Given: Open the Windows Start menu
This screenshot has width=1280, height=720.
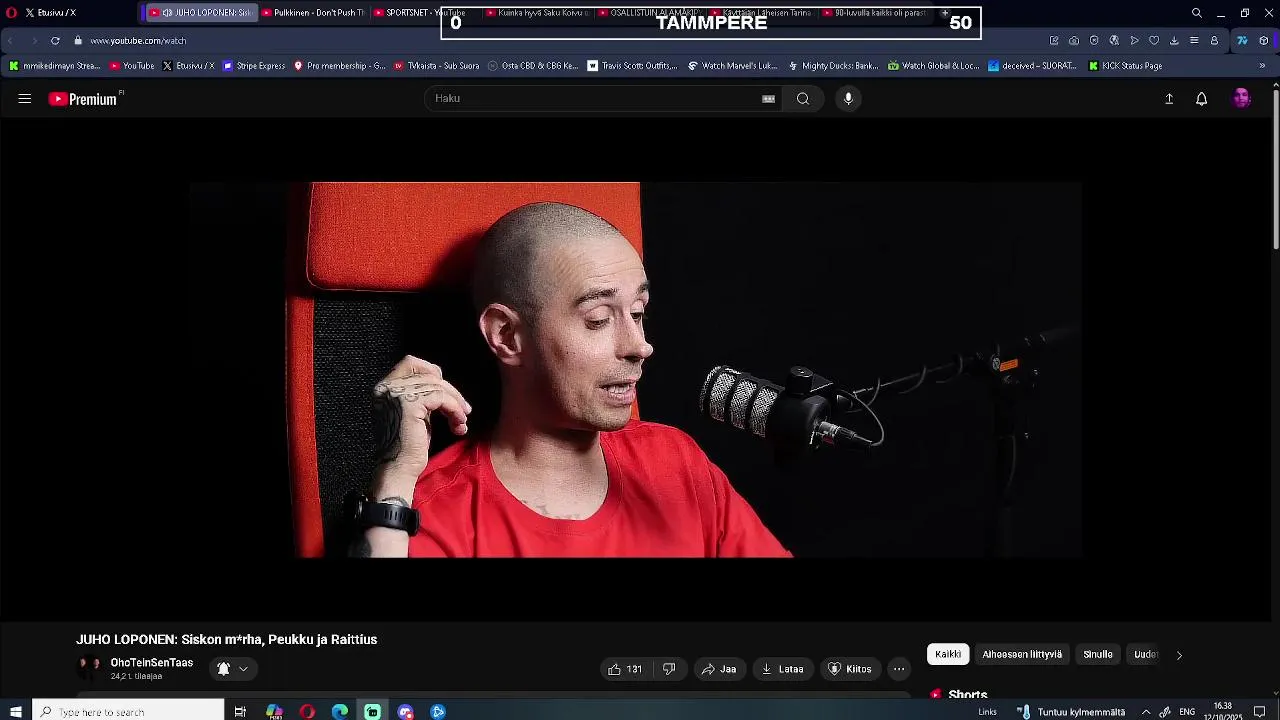Looking at the screenshot, I should (x=15, y=712).
